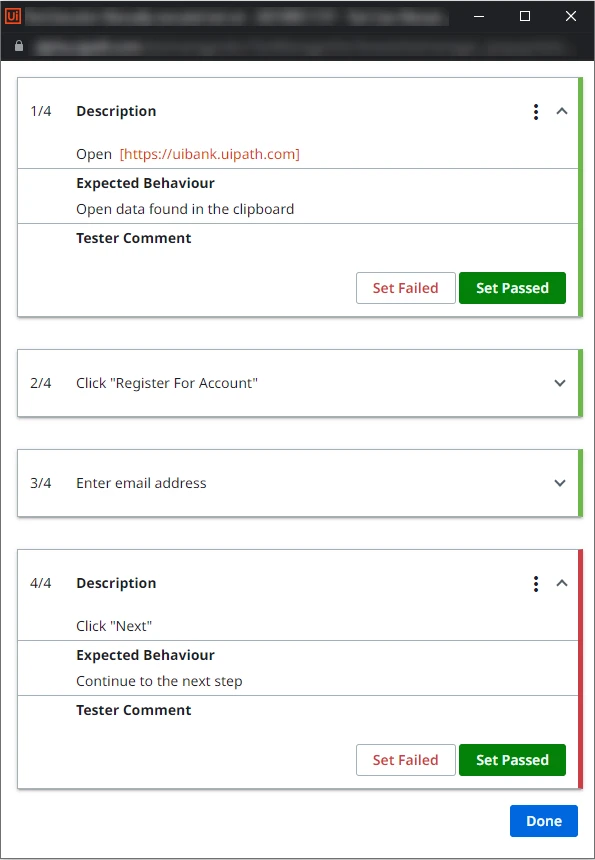Open the three-dot menu for step 1/4
Viewport: 595px width, 860px height.
[x=536, y=111]
